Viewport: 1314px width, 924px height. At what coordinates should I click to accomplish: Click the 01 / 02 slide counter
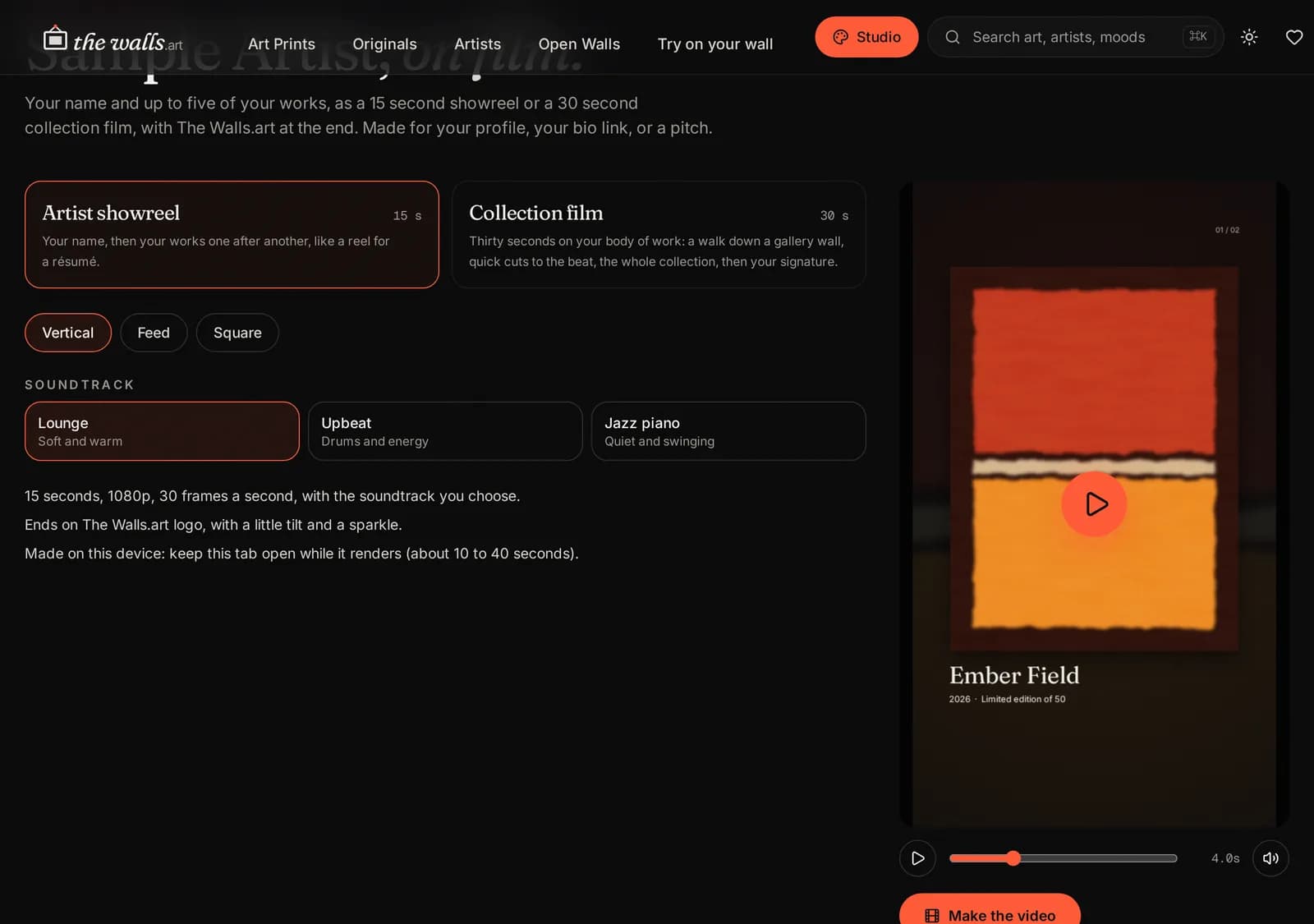[1227, 230]
